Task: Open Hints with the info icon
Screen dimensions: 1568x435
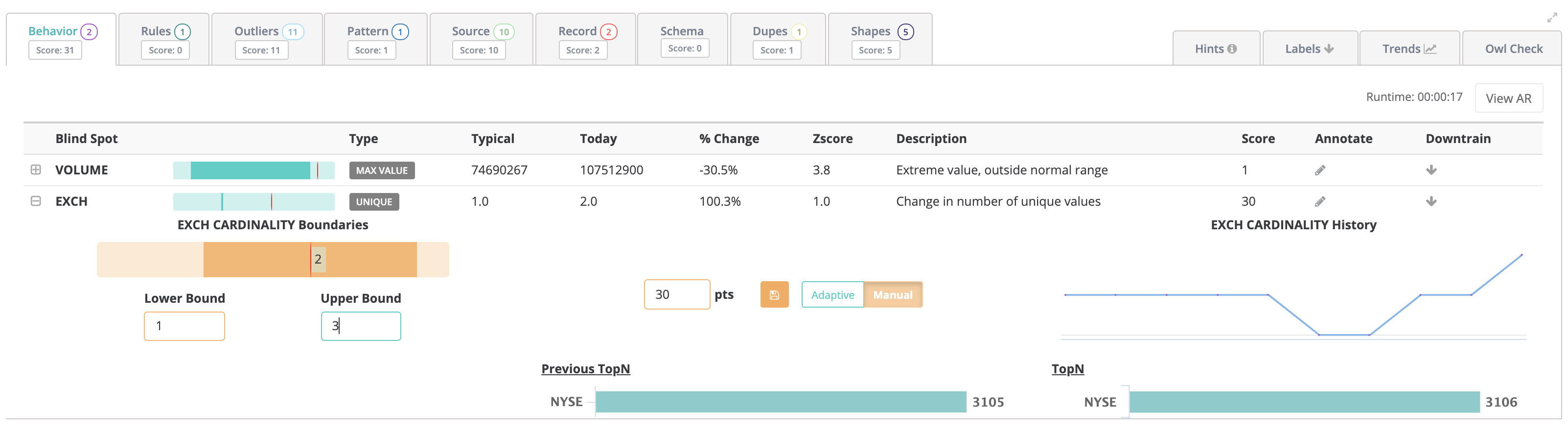Action: click(x=1216, y=48)
